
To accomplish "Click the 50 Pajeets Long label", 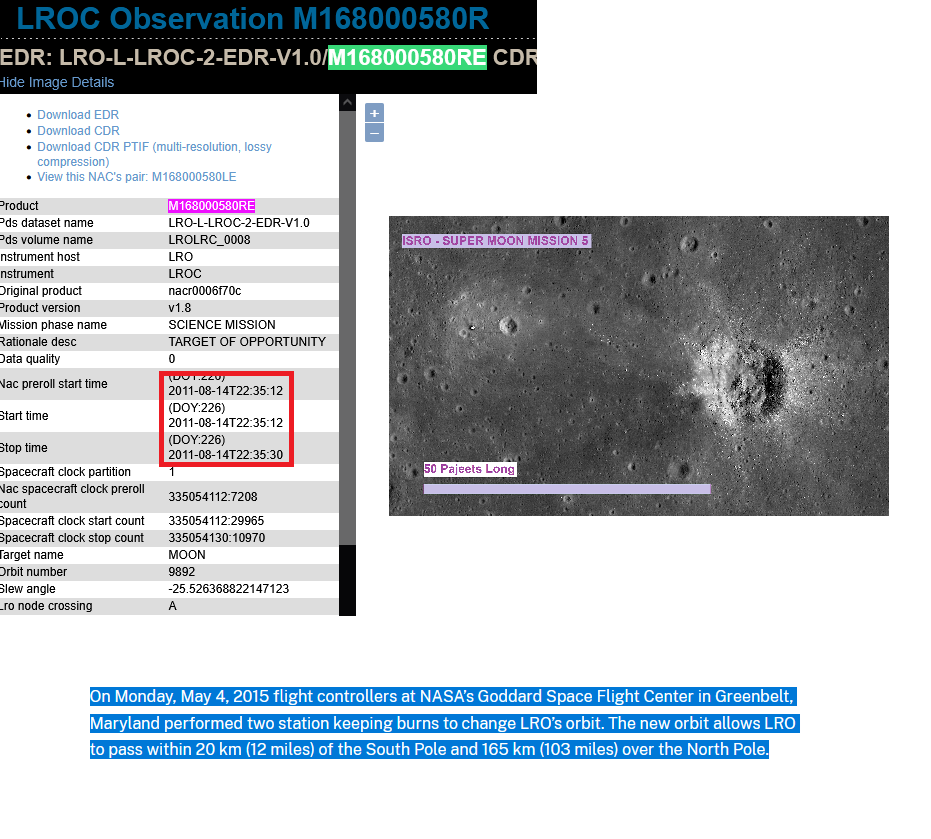I will click(470, 469).
